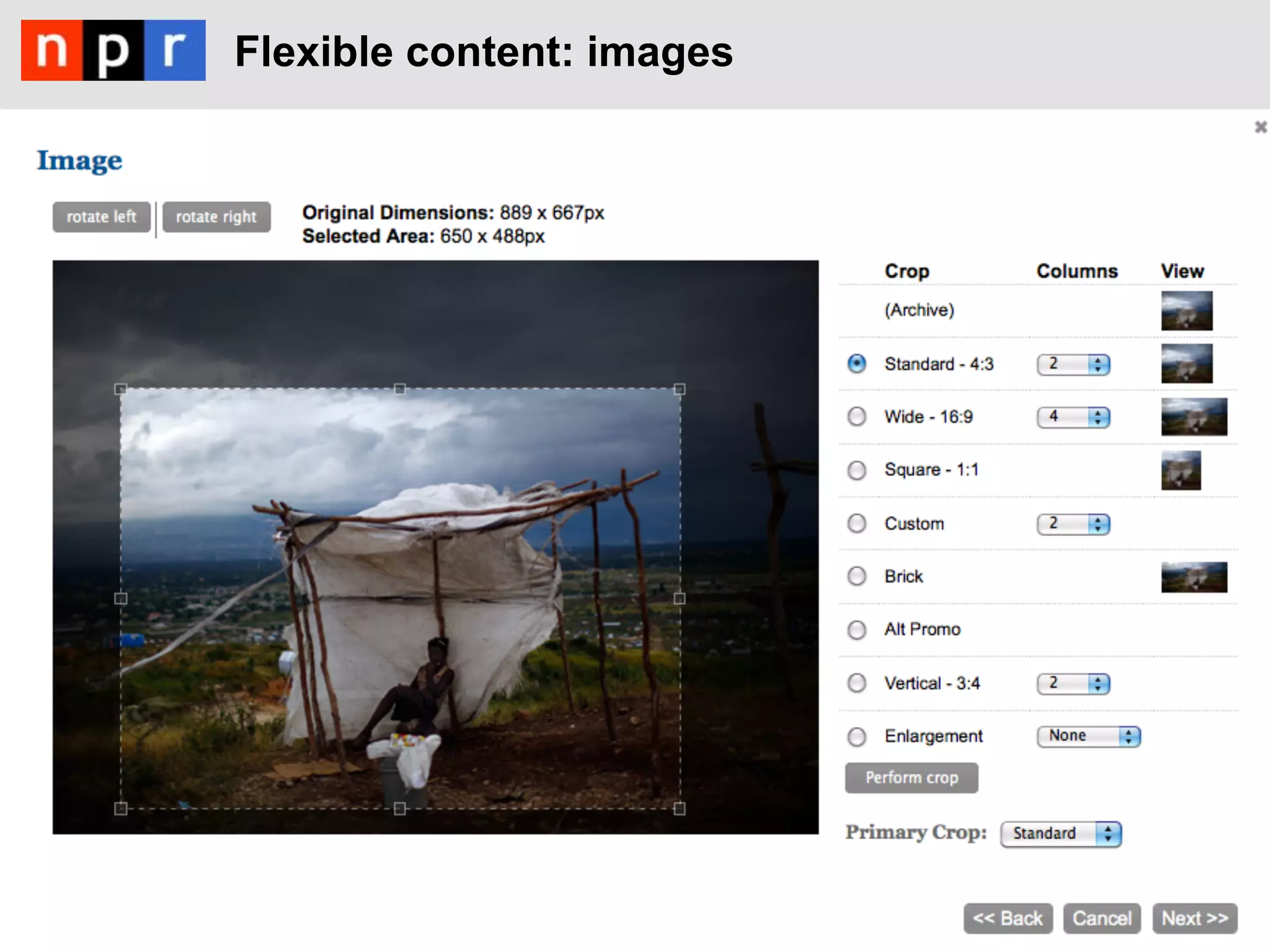Click the NPR logo

click(113, 50)
